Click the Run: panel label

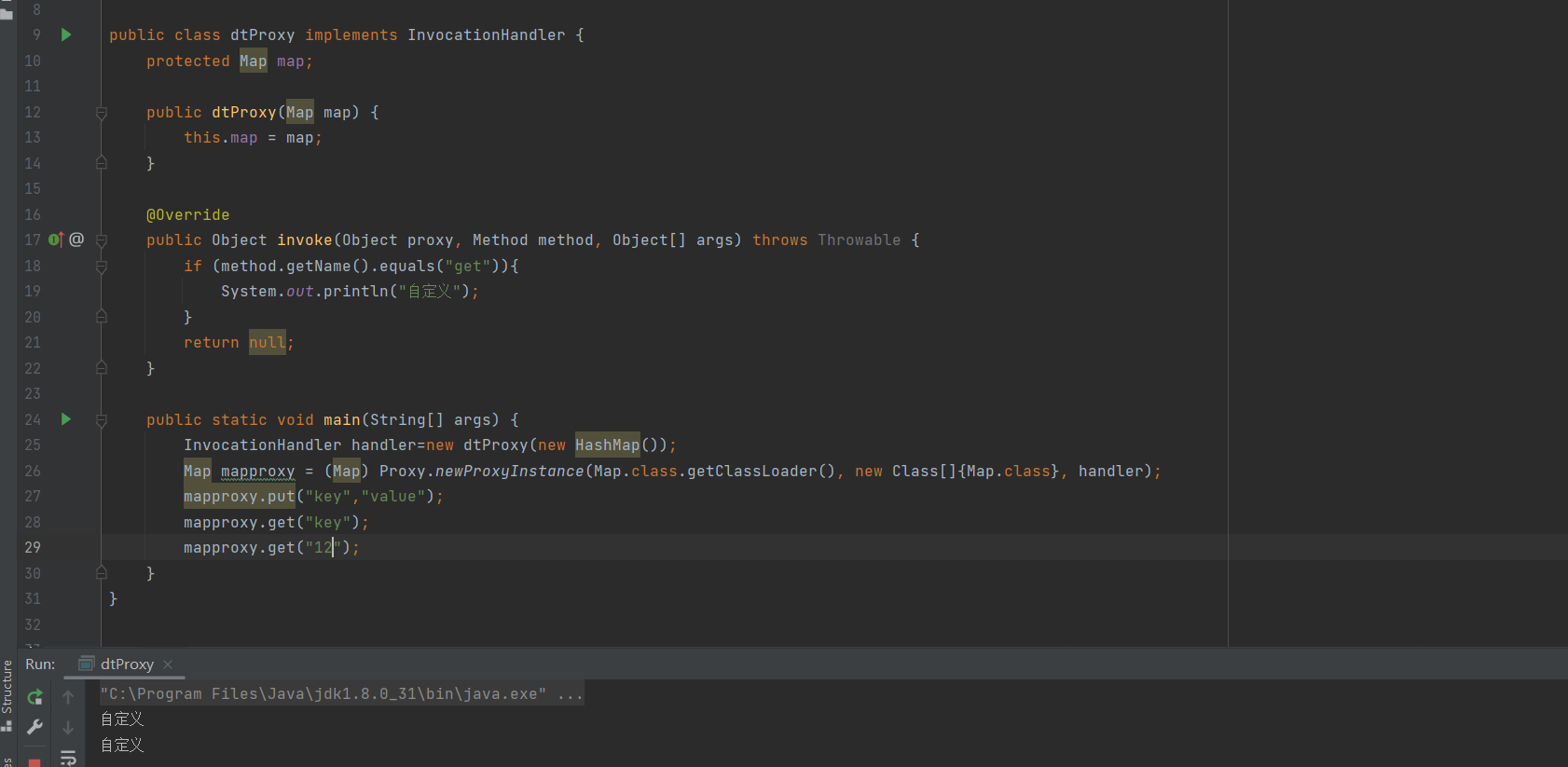(x=40, y=664)
